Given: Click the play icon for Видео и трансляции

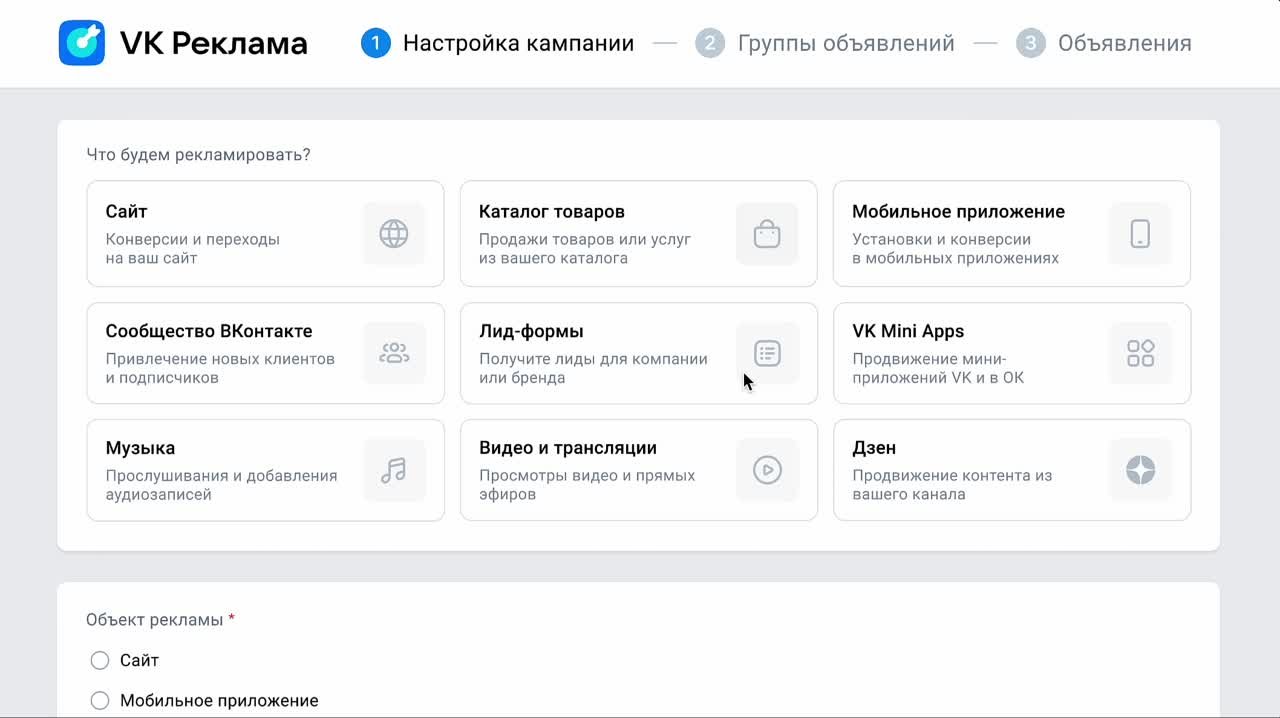Looking at the screenshot, I should pos(767,470).
